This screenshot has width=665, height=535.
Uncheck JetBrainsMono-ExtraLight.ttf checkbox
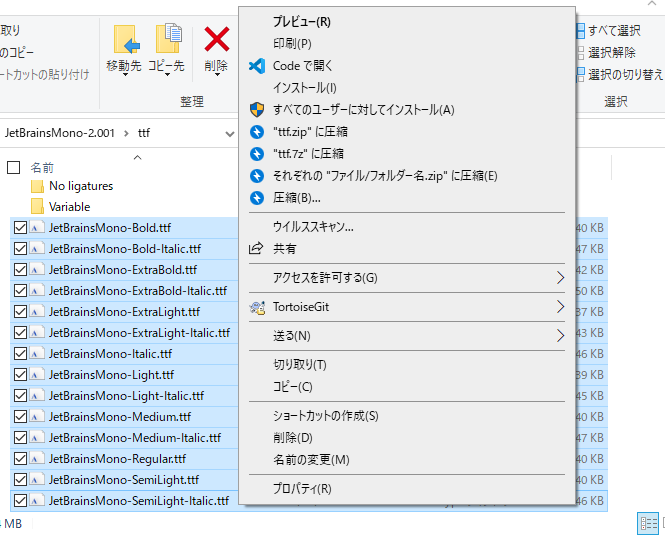click(20, 312)
